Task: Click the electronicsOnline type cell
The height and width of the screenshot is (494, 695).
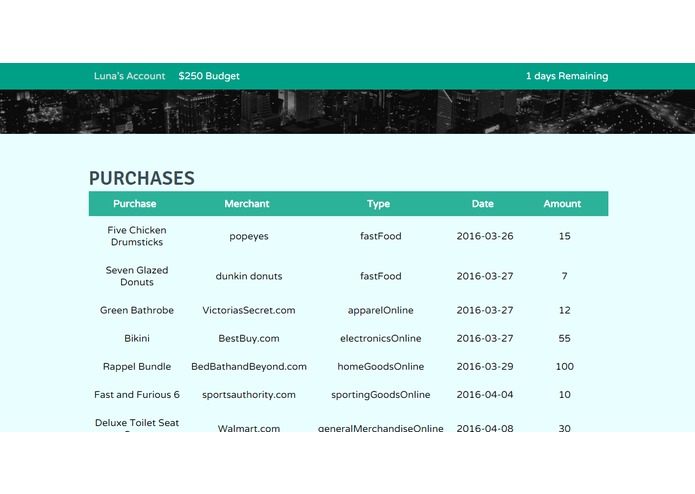Action: (x=380, y=338)
